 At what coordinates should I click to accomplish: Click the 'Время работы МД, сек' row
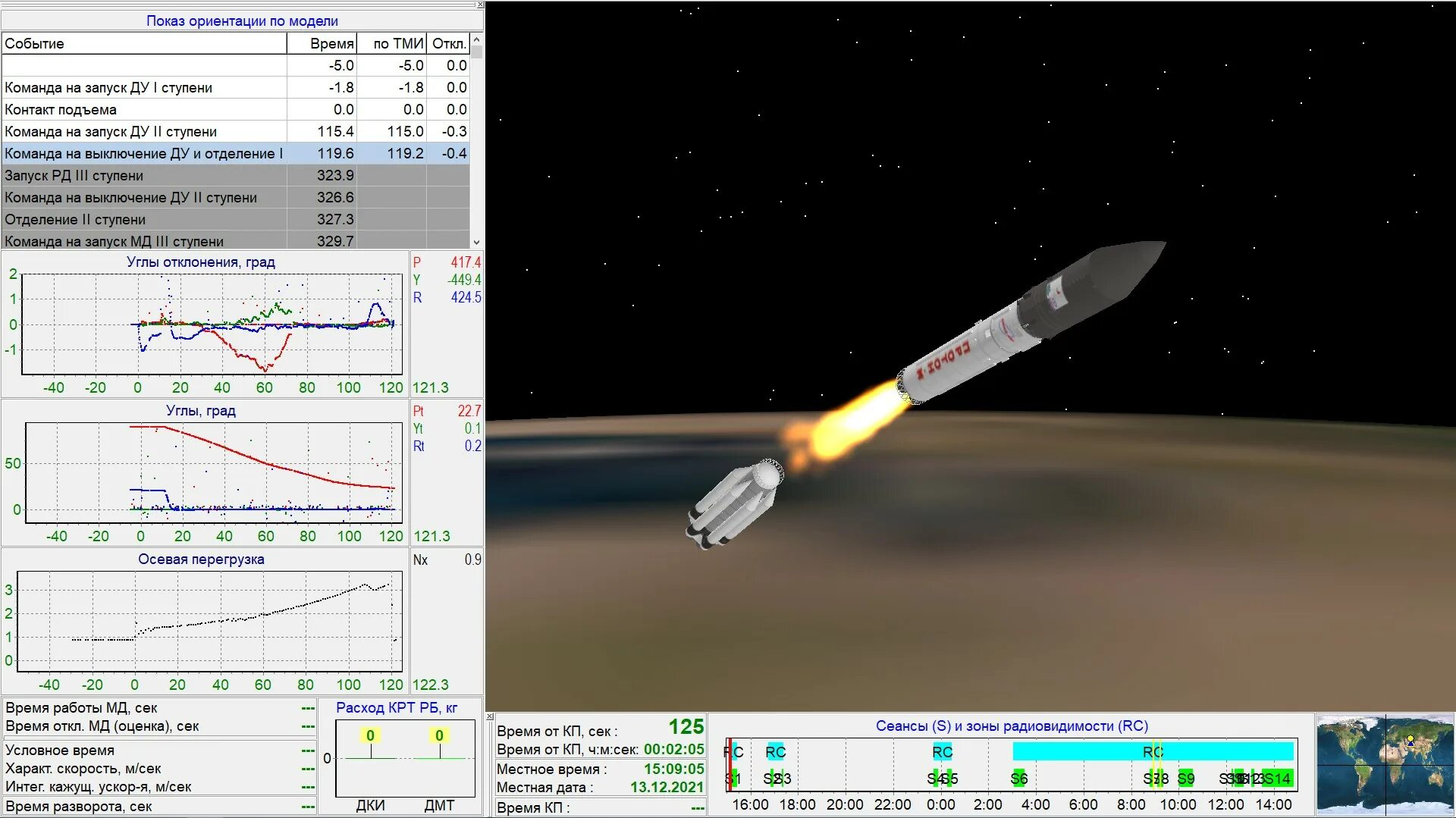pos(159,708)
